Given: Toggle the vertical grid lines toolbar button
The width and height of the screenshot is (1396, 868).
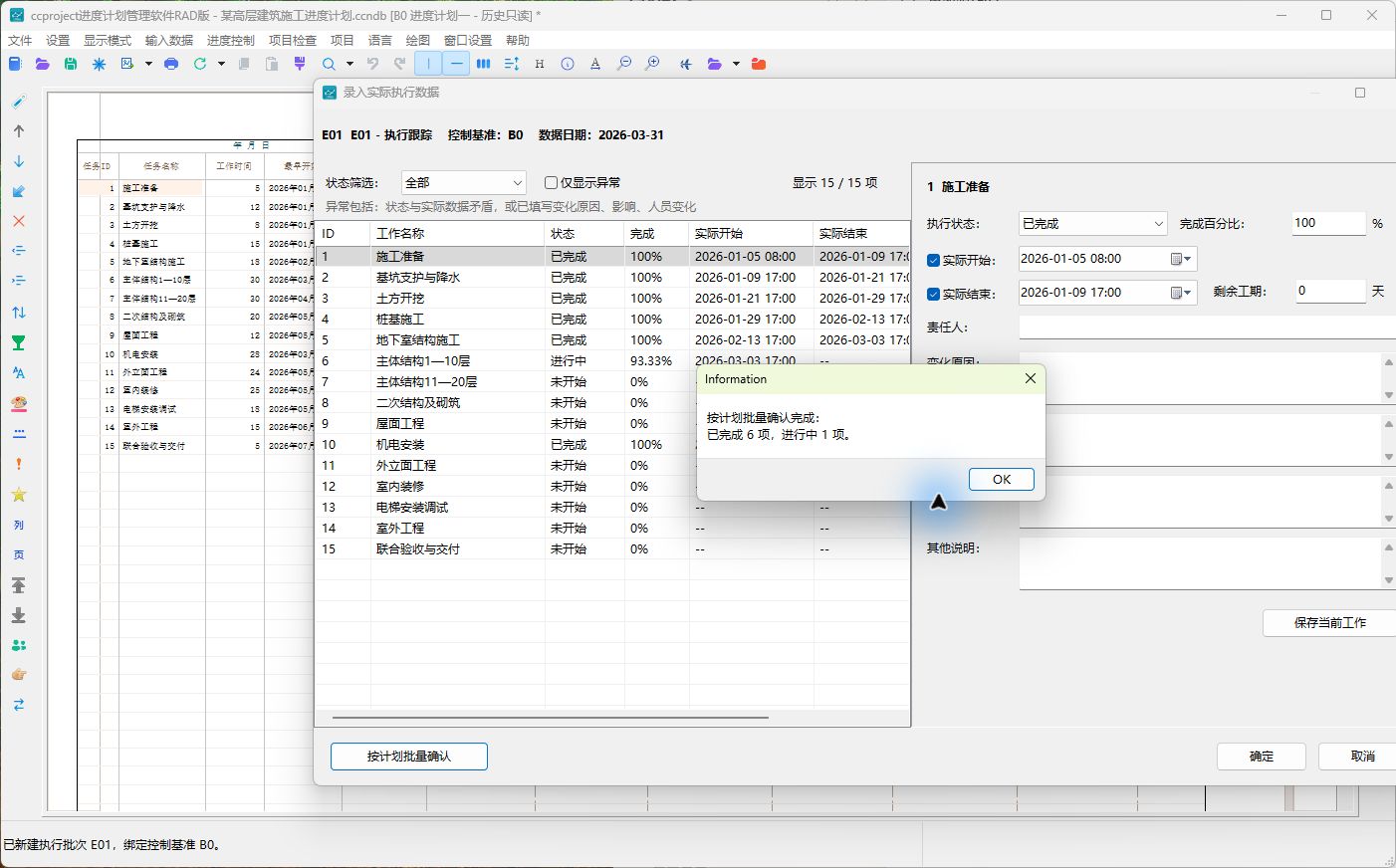Looking at the screenshot, I should click(428, 64).
